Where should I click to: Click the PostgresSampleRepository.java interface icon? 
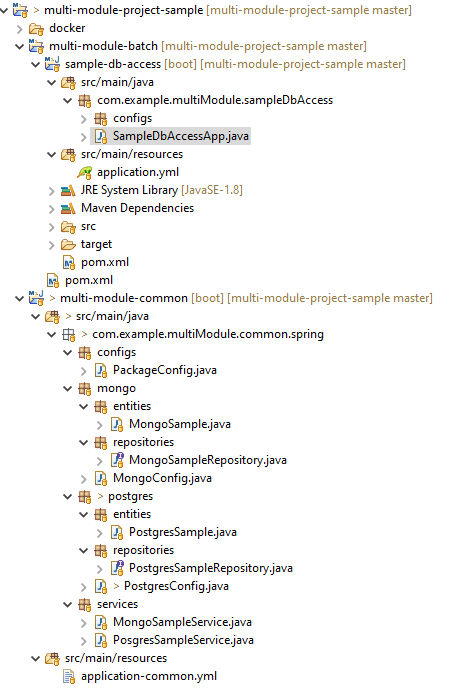pos(117,568)
